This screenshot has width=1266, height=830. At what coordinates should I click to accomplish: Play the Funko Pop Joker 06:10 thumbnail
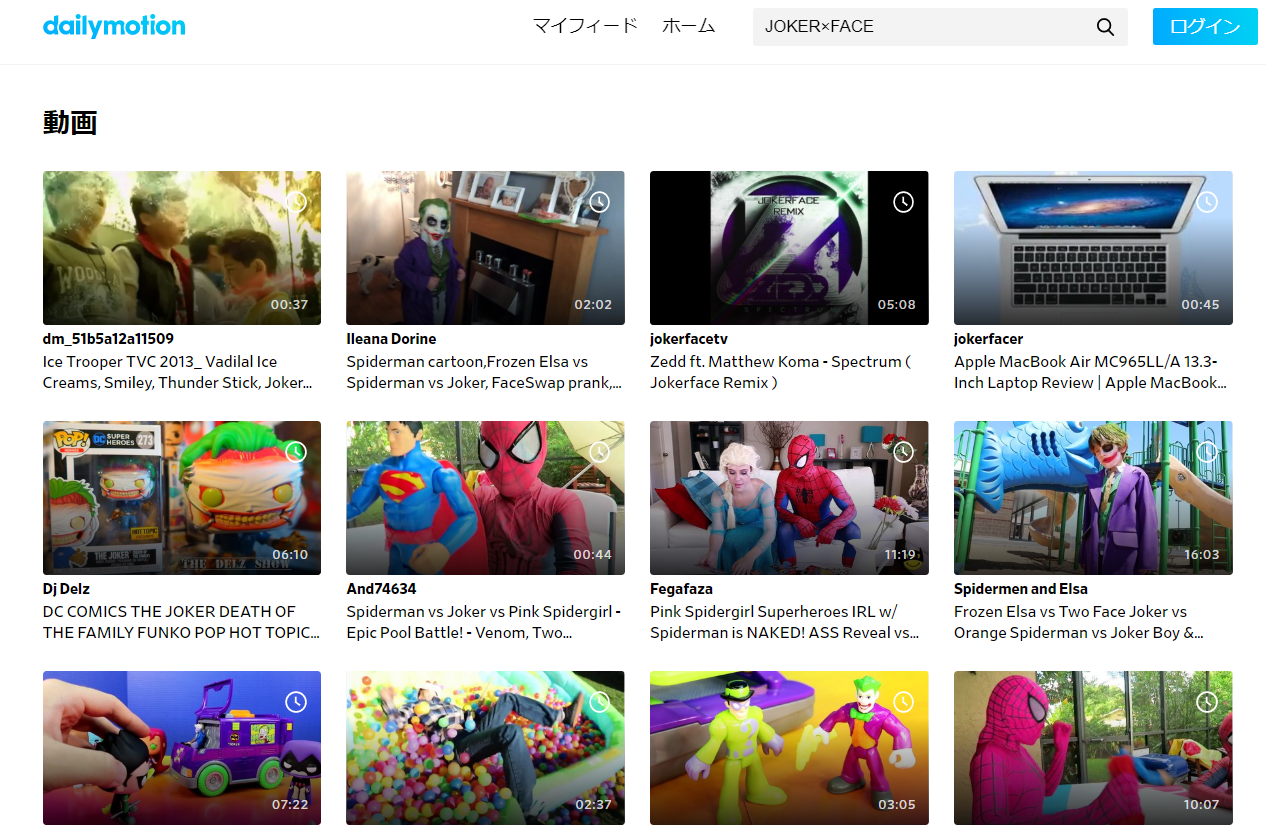coord(182,498)
